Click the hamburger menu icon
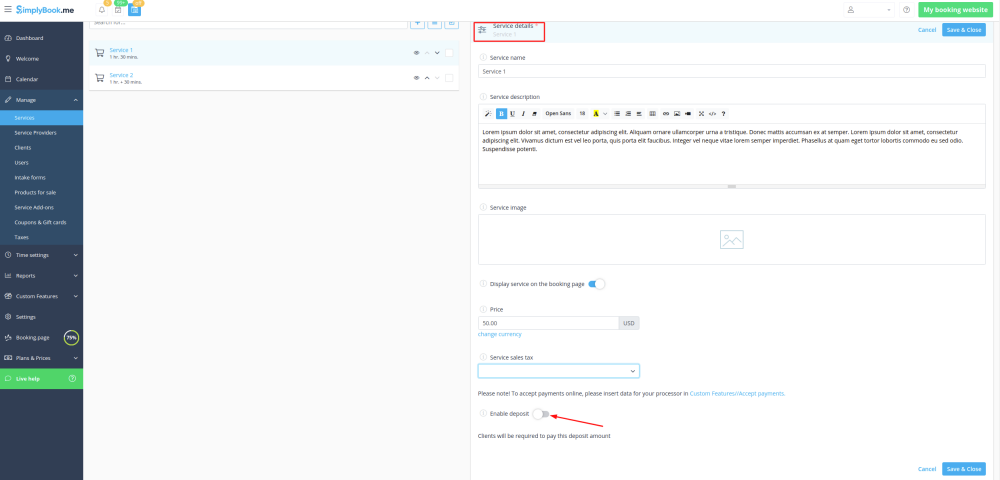Viewport: 1000px width, 480px height. click(x=8, y=9)
